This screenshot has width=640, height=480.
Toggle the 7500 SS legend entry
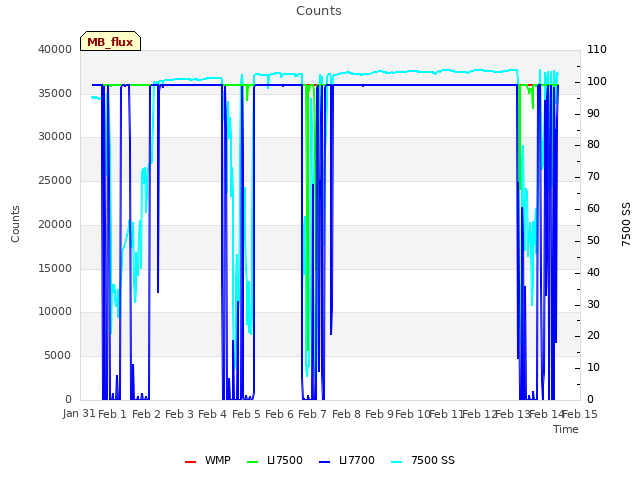(x=423, y=460)
